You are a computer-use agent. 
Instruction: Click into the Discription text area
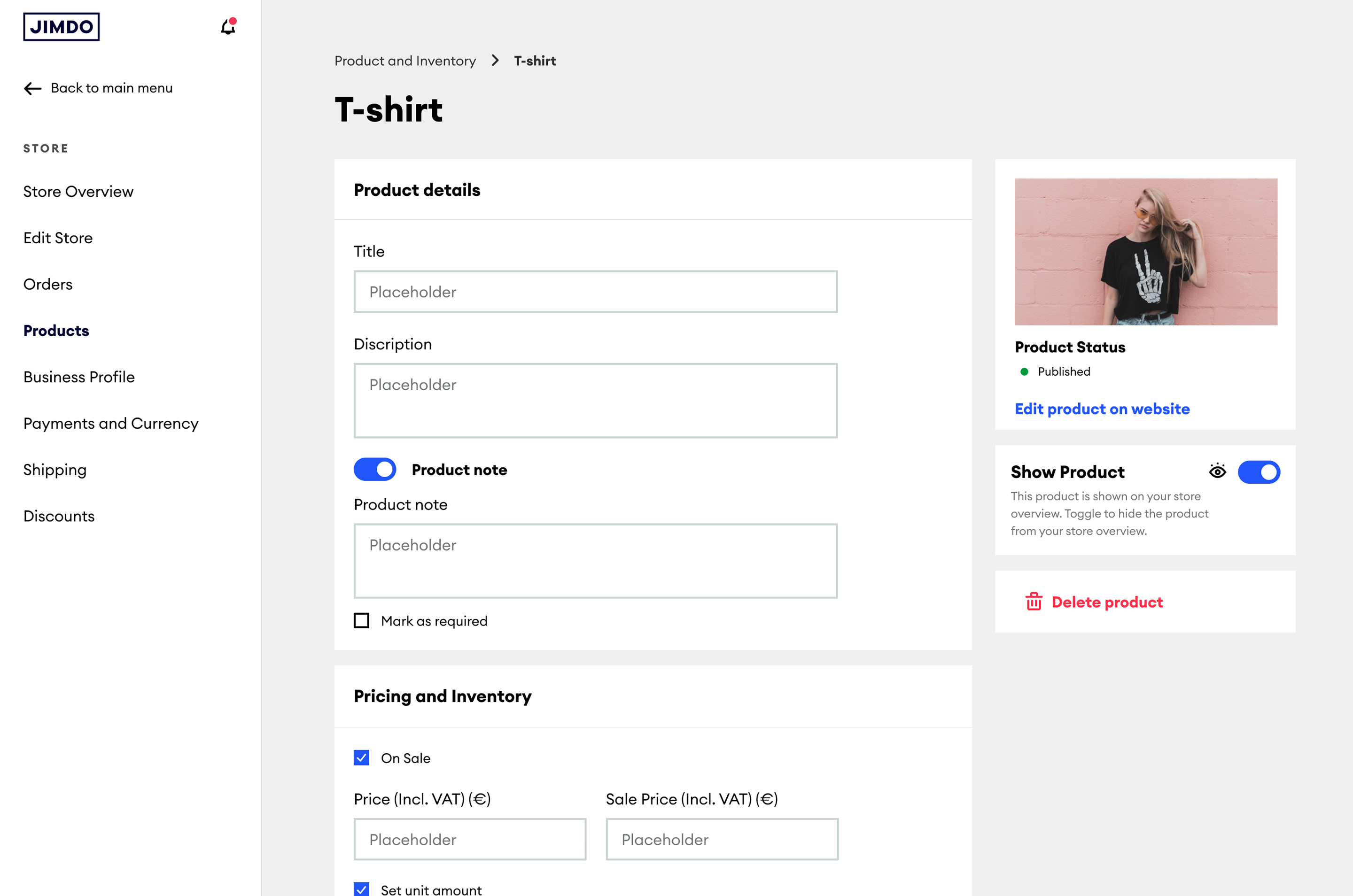point(596,401)
